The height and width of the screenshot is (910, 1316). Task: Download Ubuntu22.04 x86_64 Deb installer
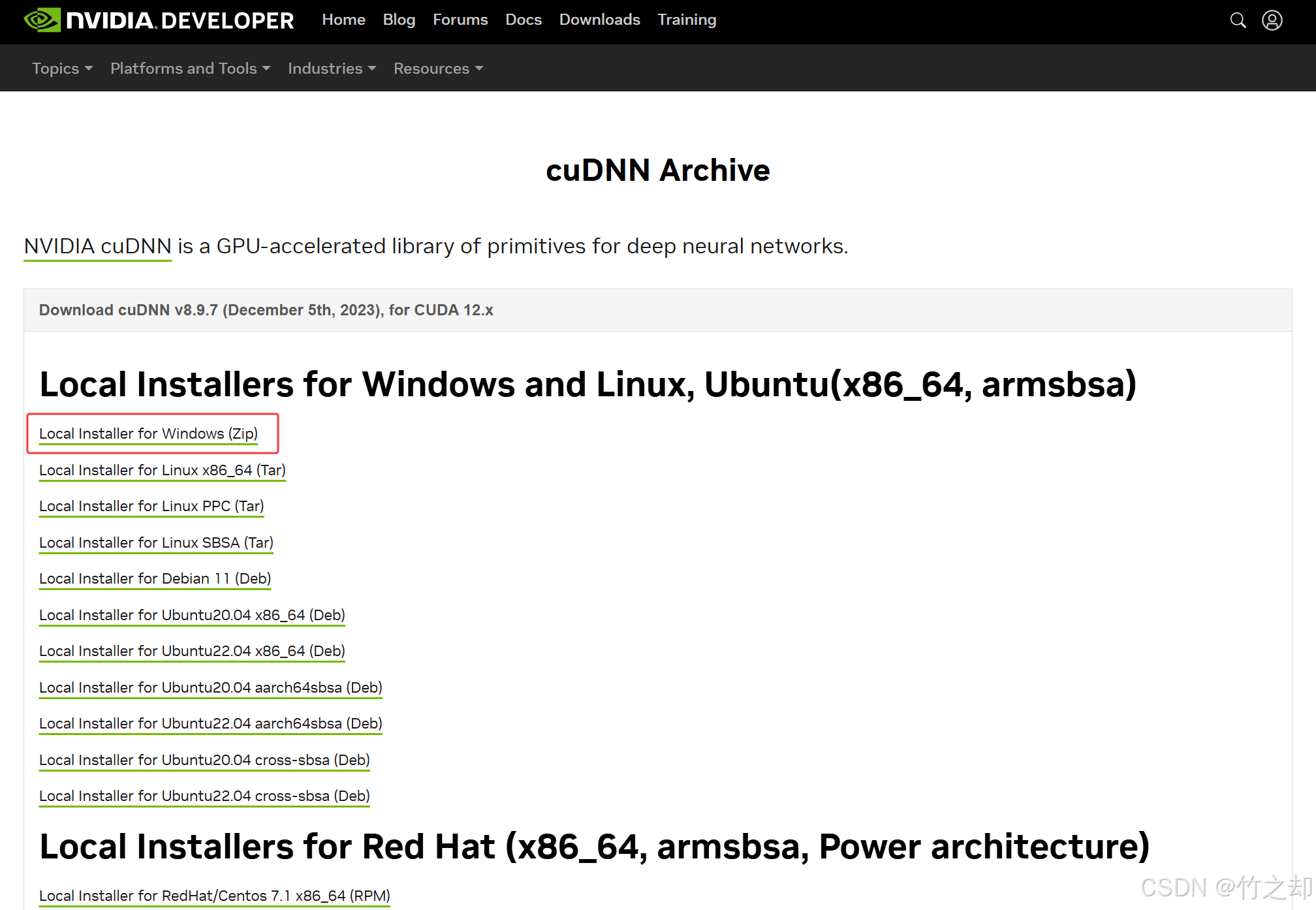192,651
